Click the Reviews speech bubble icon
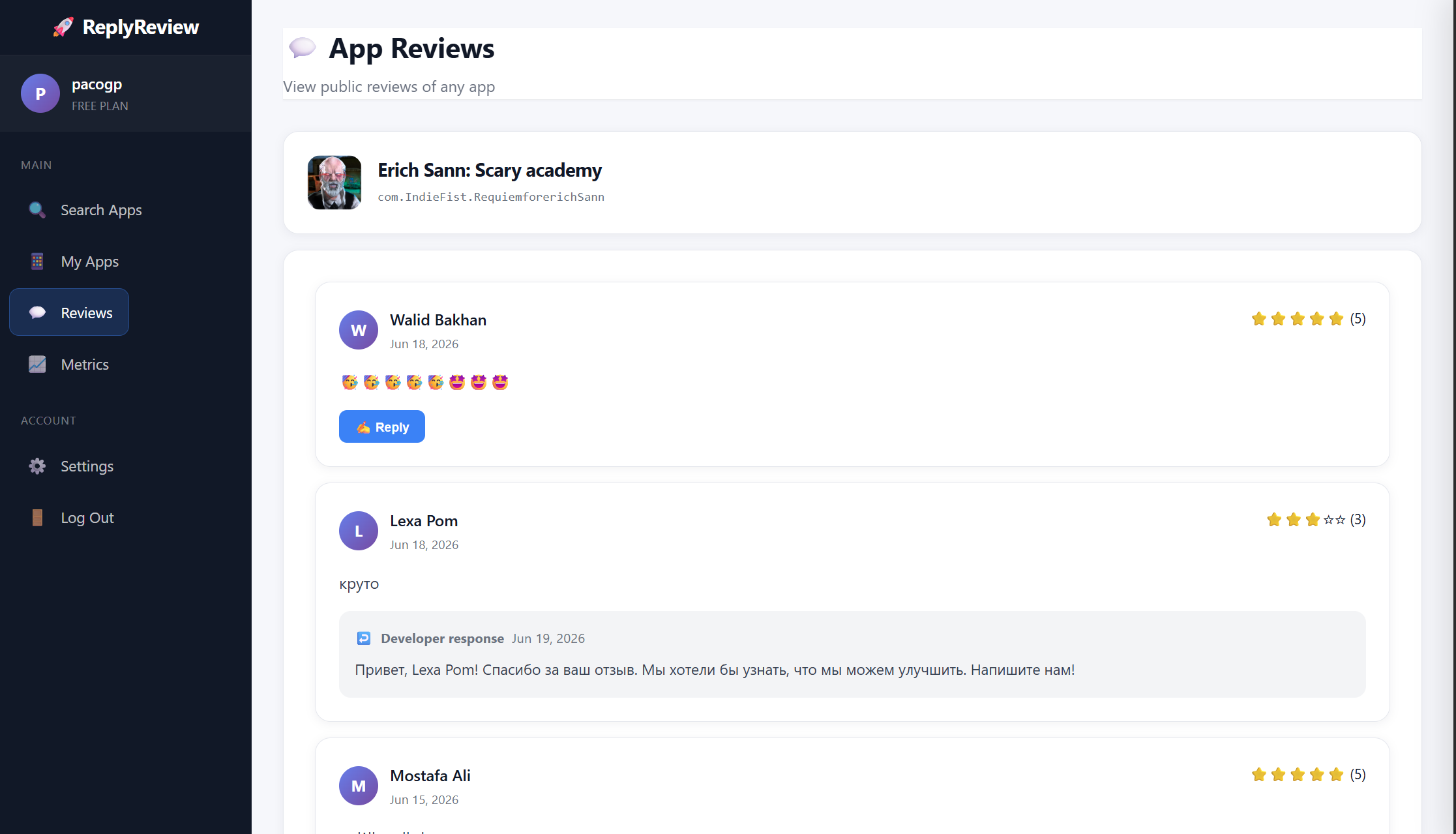1456x834 pixels. [x=37, y=312]
